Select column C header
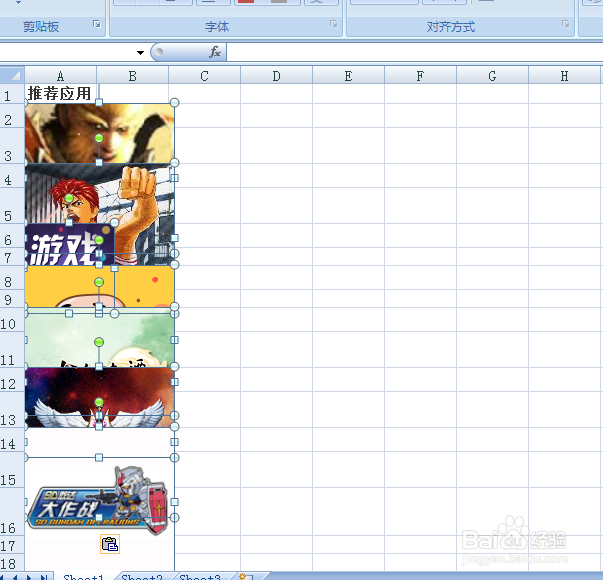Viewport: 603px width, 580px height. coord(205,76)
